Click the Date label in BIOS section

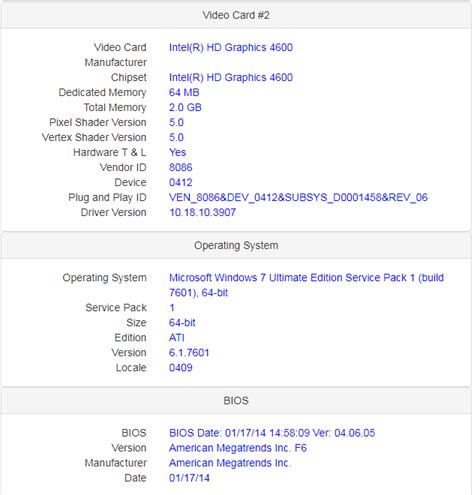[x=135, y=478]
